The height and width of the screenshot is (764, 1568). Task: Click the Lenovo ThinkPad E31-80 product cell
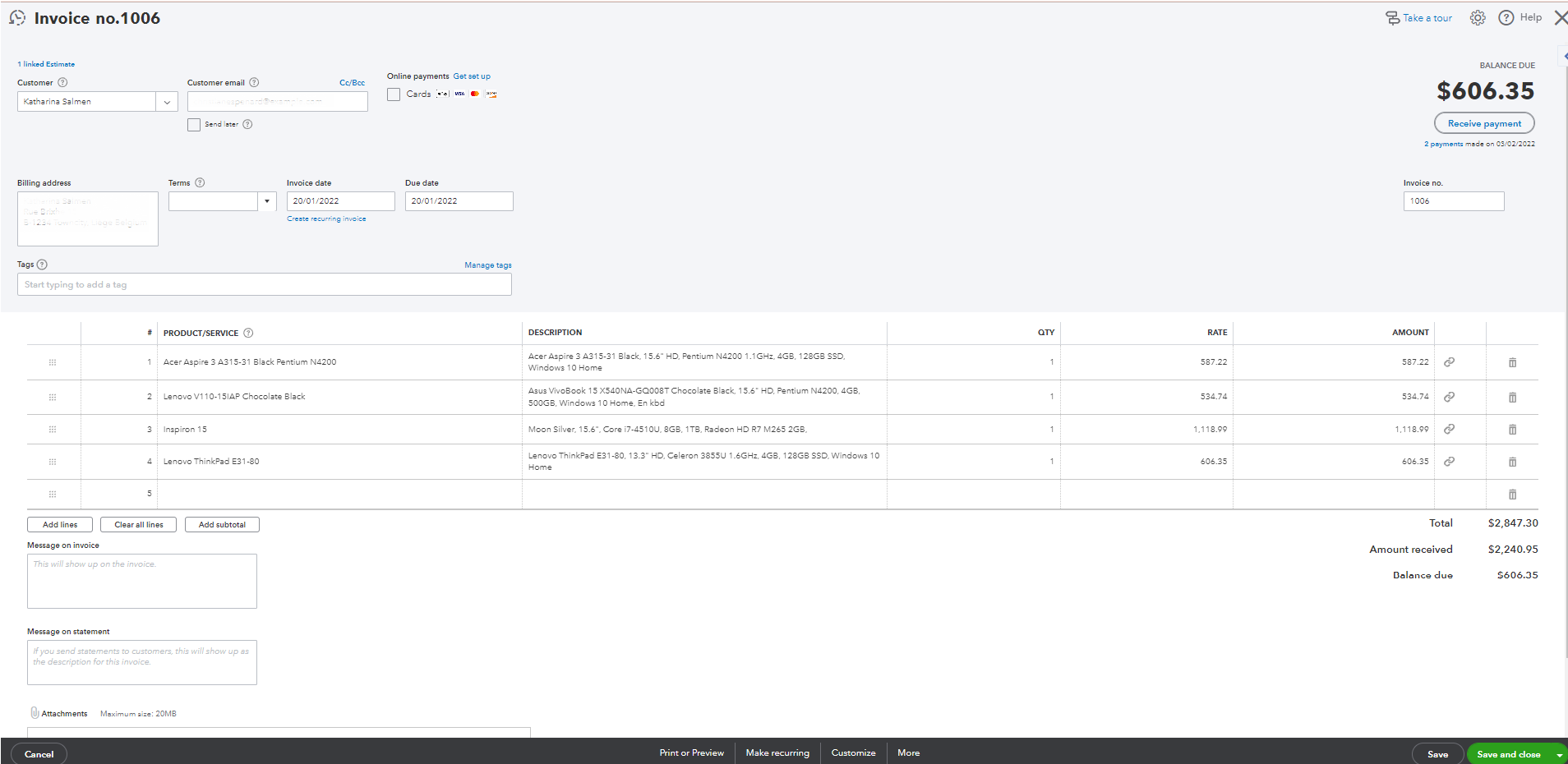click(x=339, y=462)
